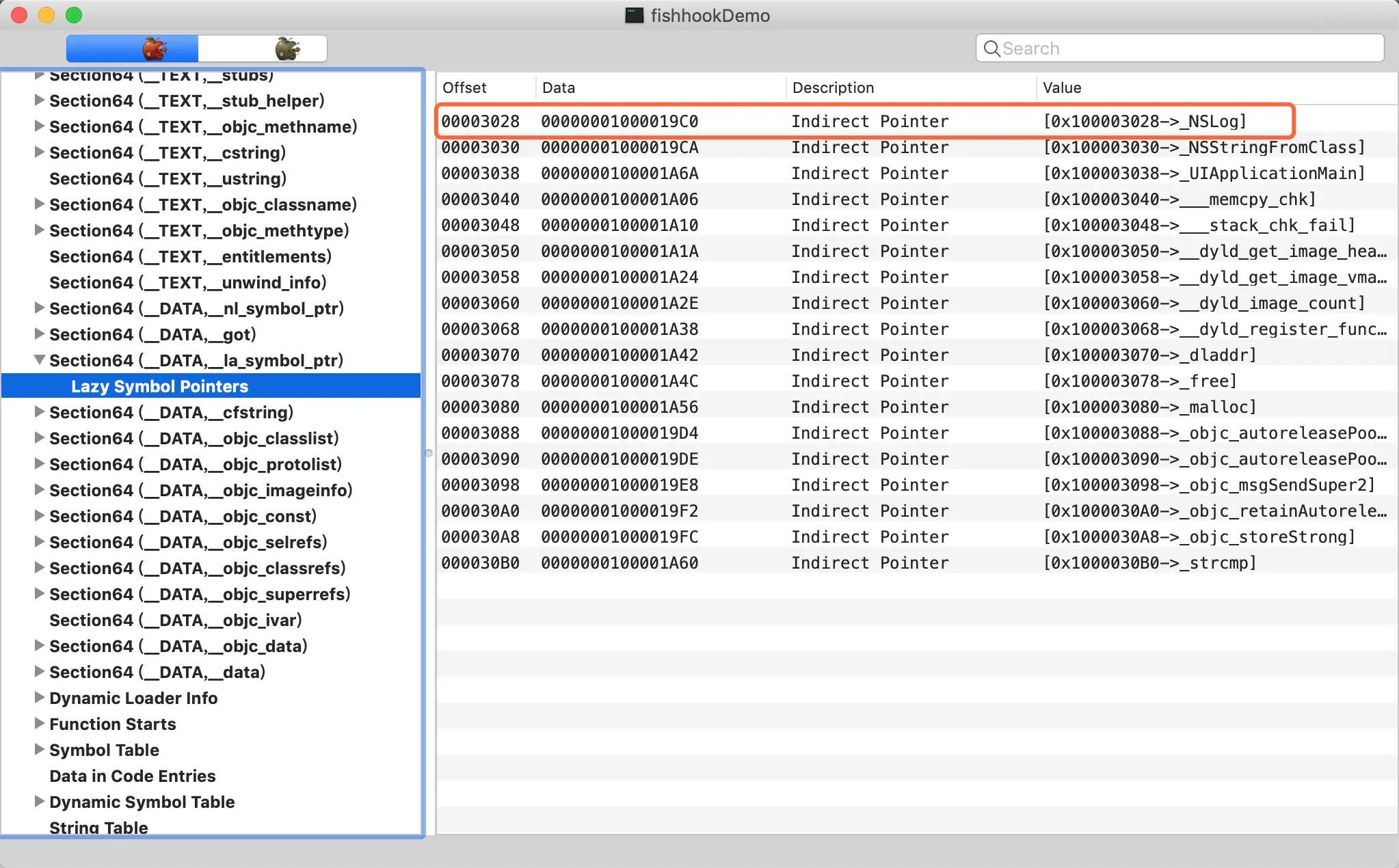Select Data in Code Entries item
1399x868 pixels.
pyautogui.click(x=132, y=776)
